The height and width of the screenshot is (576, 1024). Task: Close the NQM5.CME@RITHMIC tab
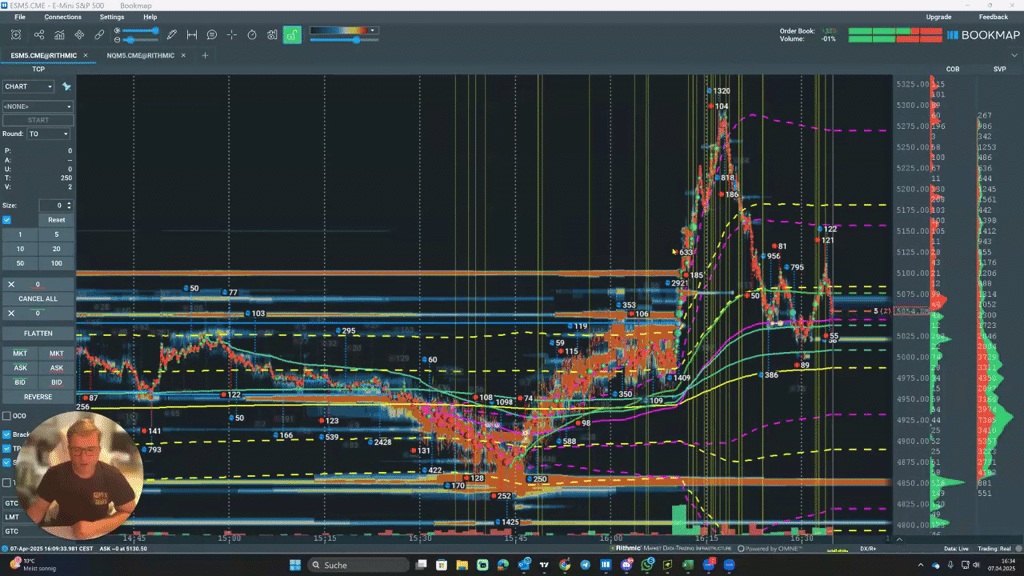tap(184, 56)
